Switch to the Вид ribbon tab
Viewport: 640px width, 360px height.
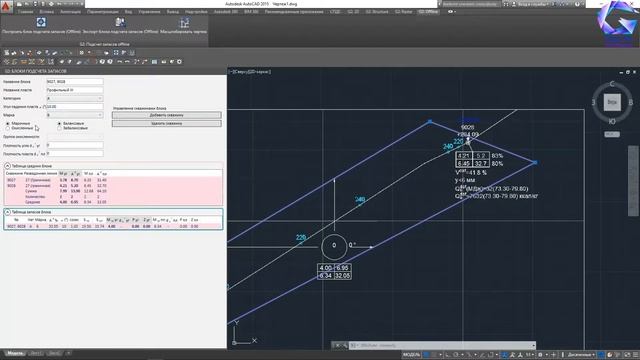click(x=128, y=12)
